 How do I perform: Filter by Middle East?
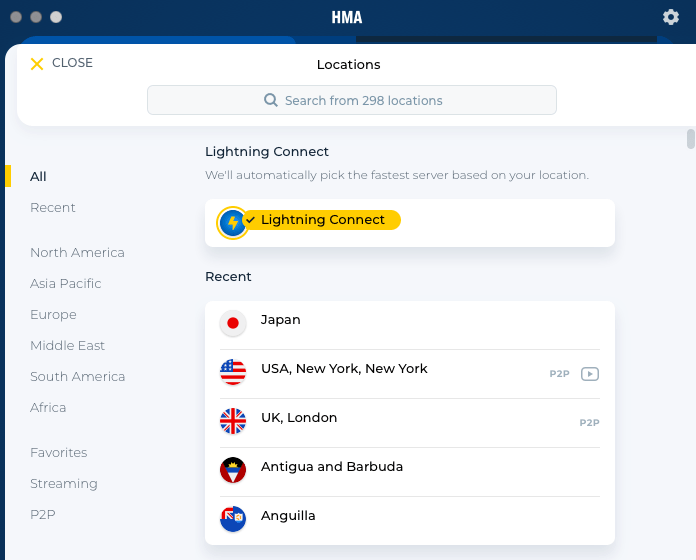click(x=67, y=346)
